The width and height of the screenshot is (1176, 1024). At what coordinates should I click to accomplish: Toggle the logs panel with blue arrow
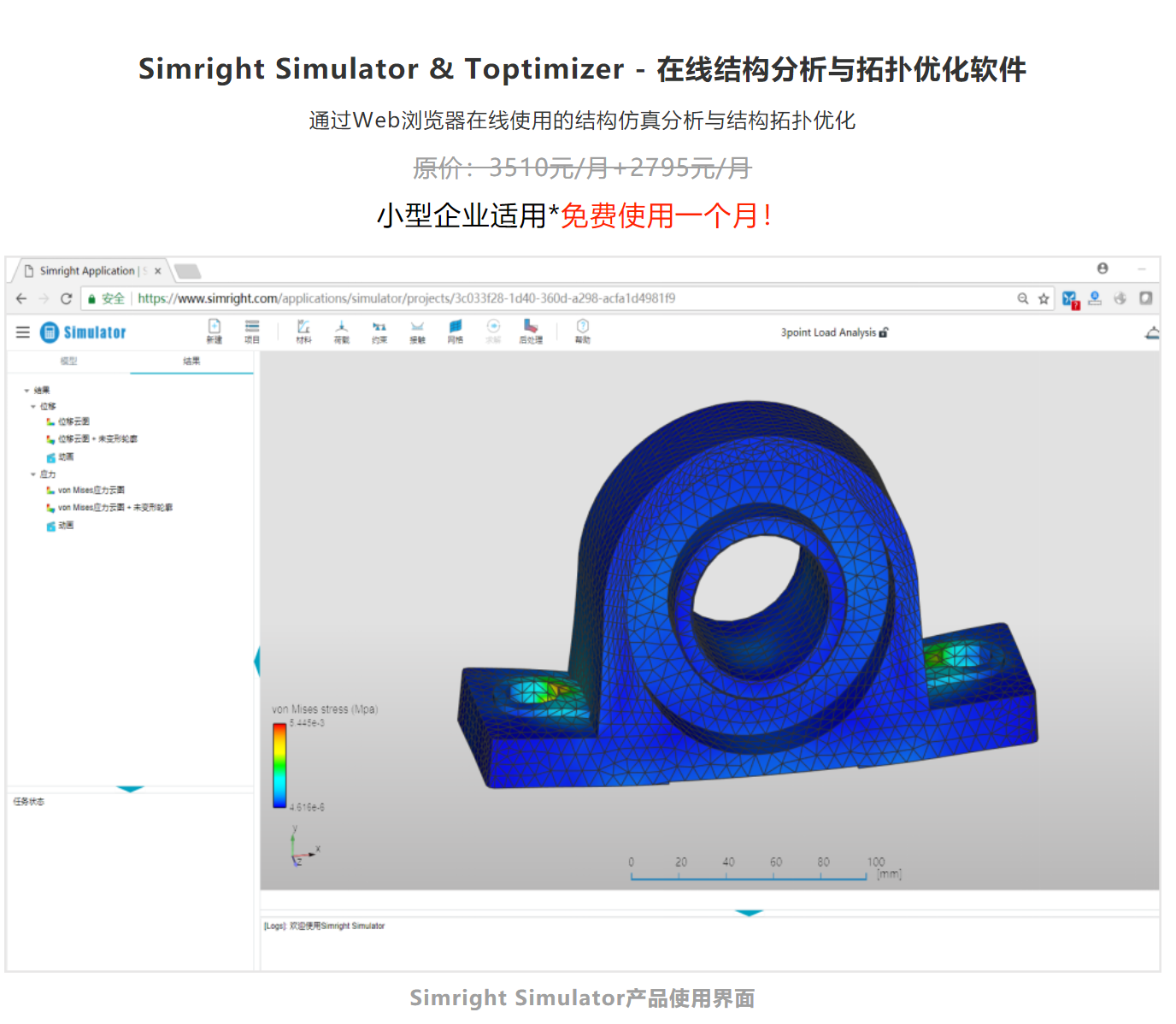(x=749, y=913)
